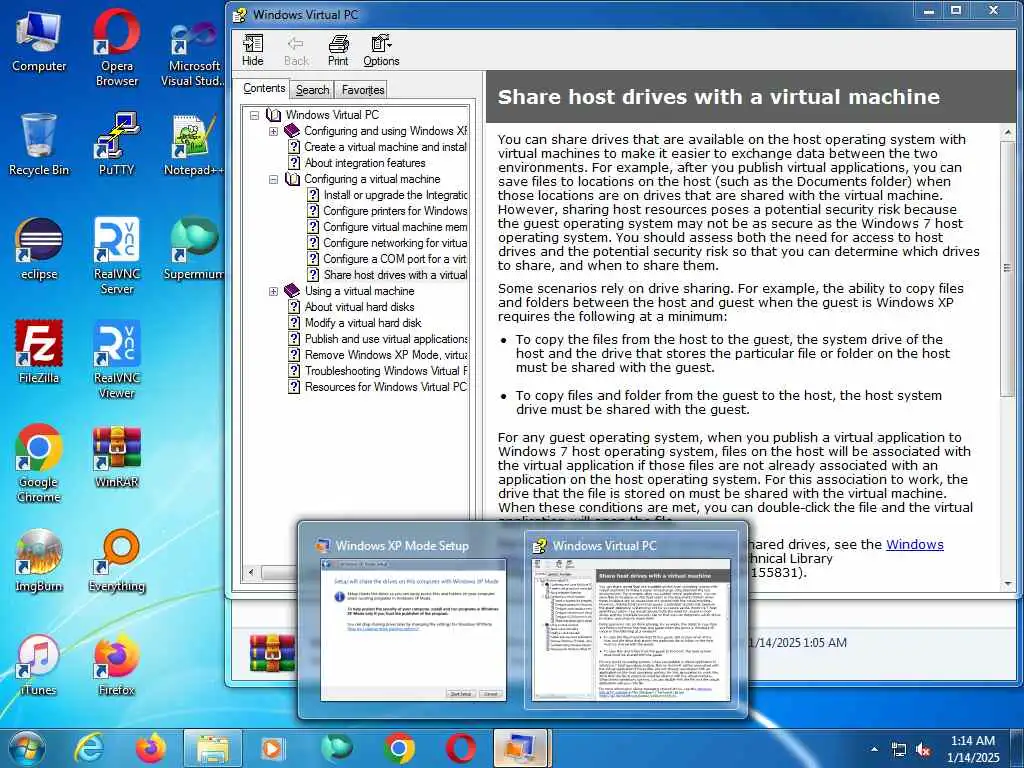Click the Print toolbar icon
Screen dimensions: 1024x768
pyautogui.click(x=338, y=50)
